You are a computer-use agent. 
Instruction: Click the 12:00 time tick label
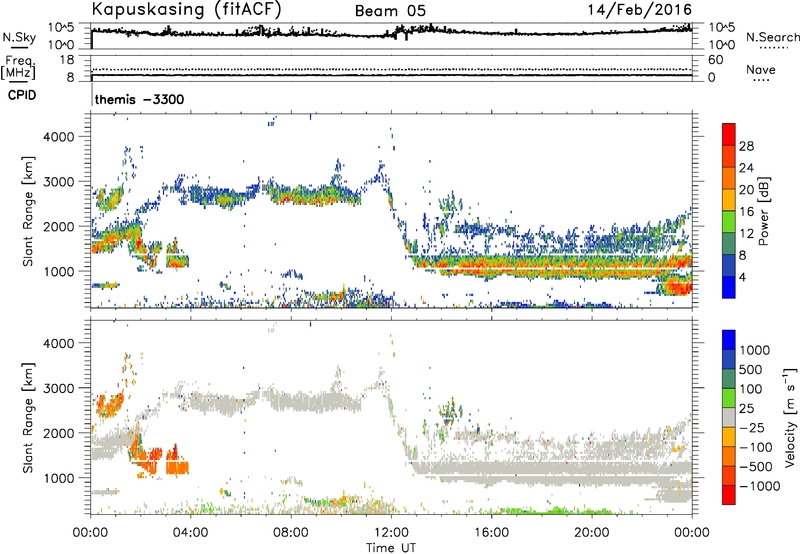click(x=391, y=533)
